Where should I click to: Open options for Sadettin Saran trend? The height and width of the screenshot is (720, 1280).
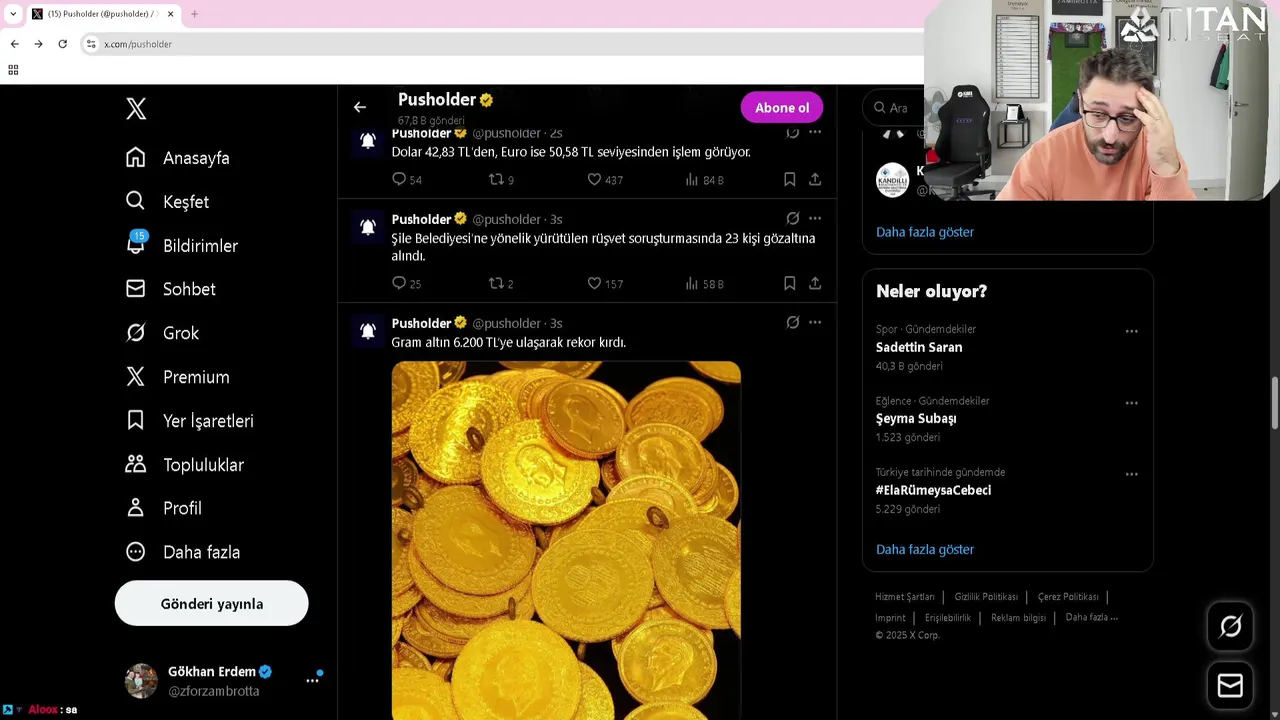point(1131,331)
